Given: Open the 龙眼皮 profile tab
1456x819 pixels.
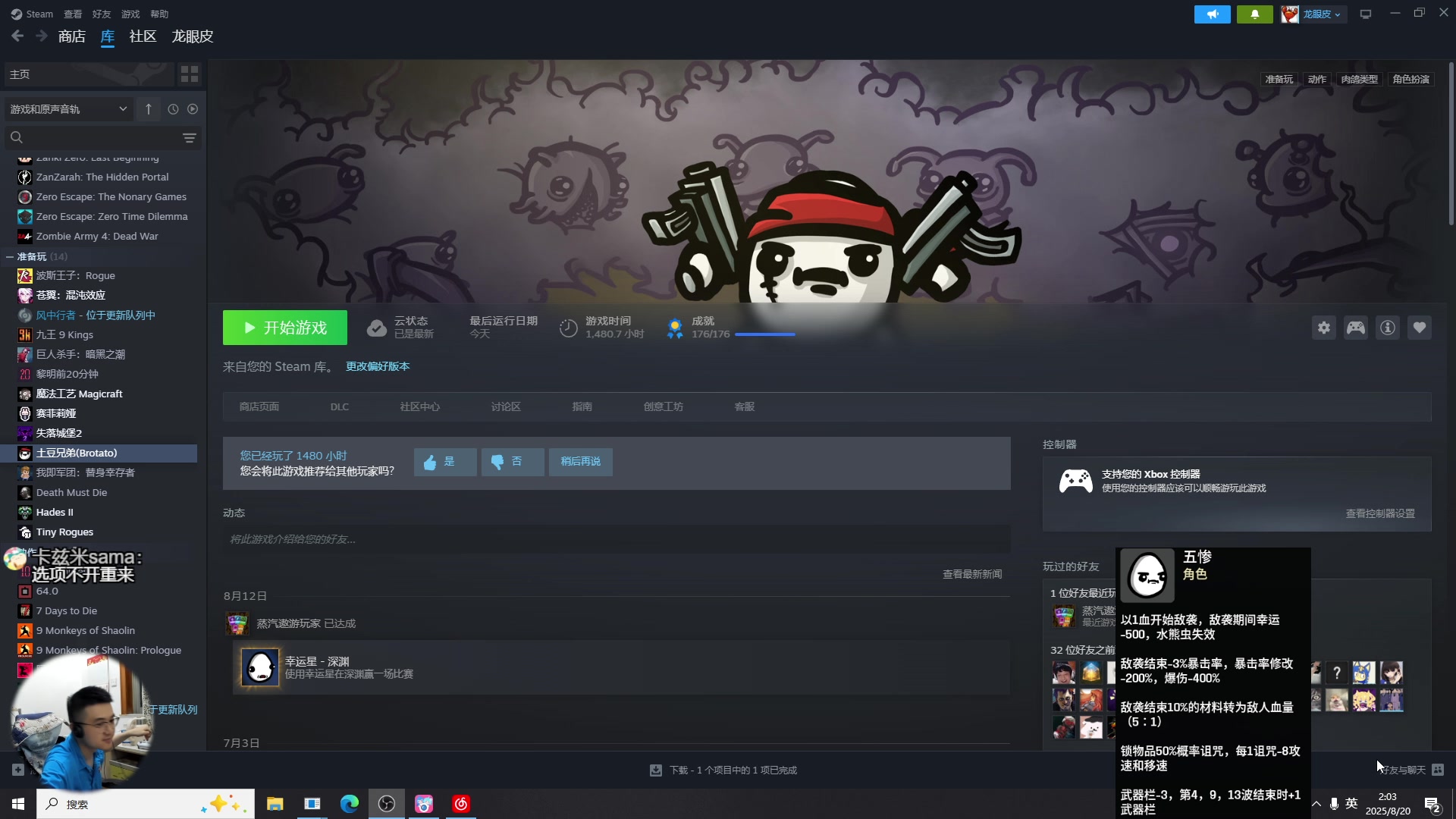Looking at the screenshot, I should [193, 36].
